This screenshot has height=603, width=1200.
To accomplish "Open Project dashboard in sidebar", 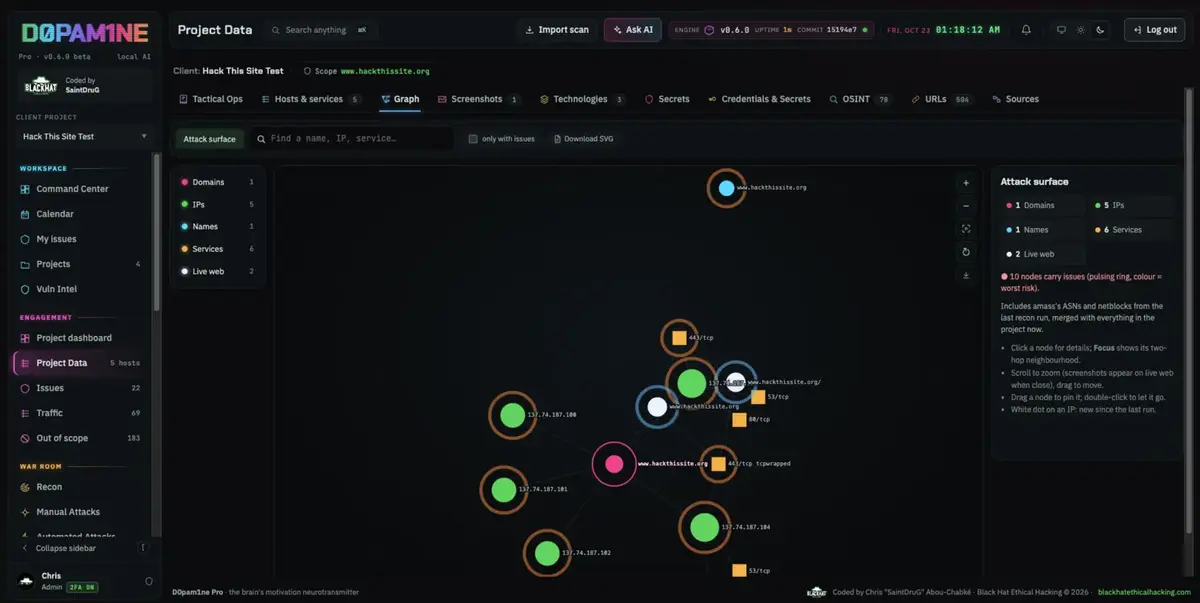I will [82, 338].
